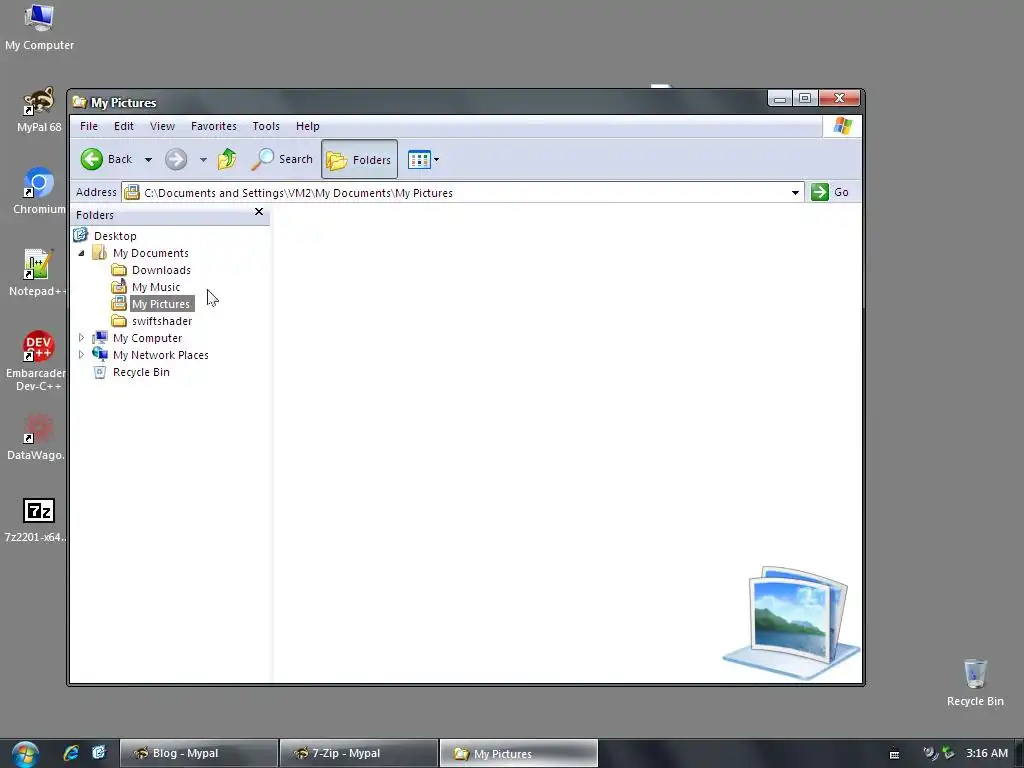Select the Recycle Bin desktop icon

coord(975,683)
